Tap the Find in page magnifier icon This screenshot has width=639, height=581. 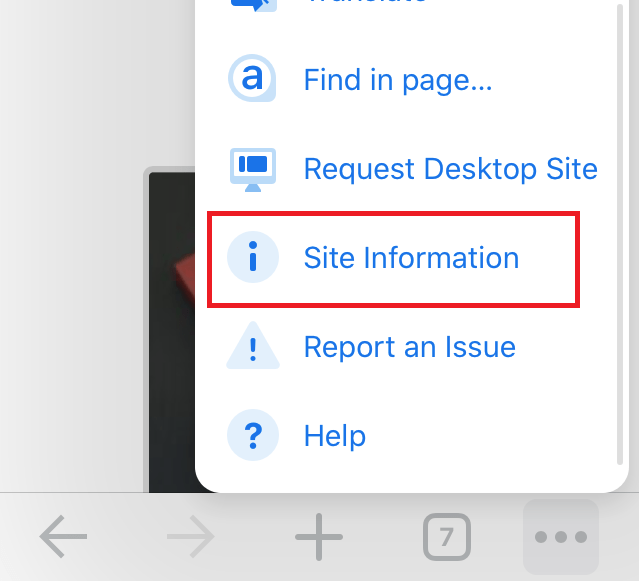pos(252,78)
